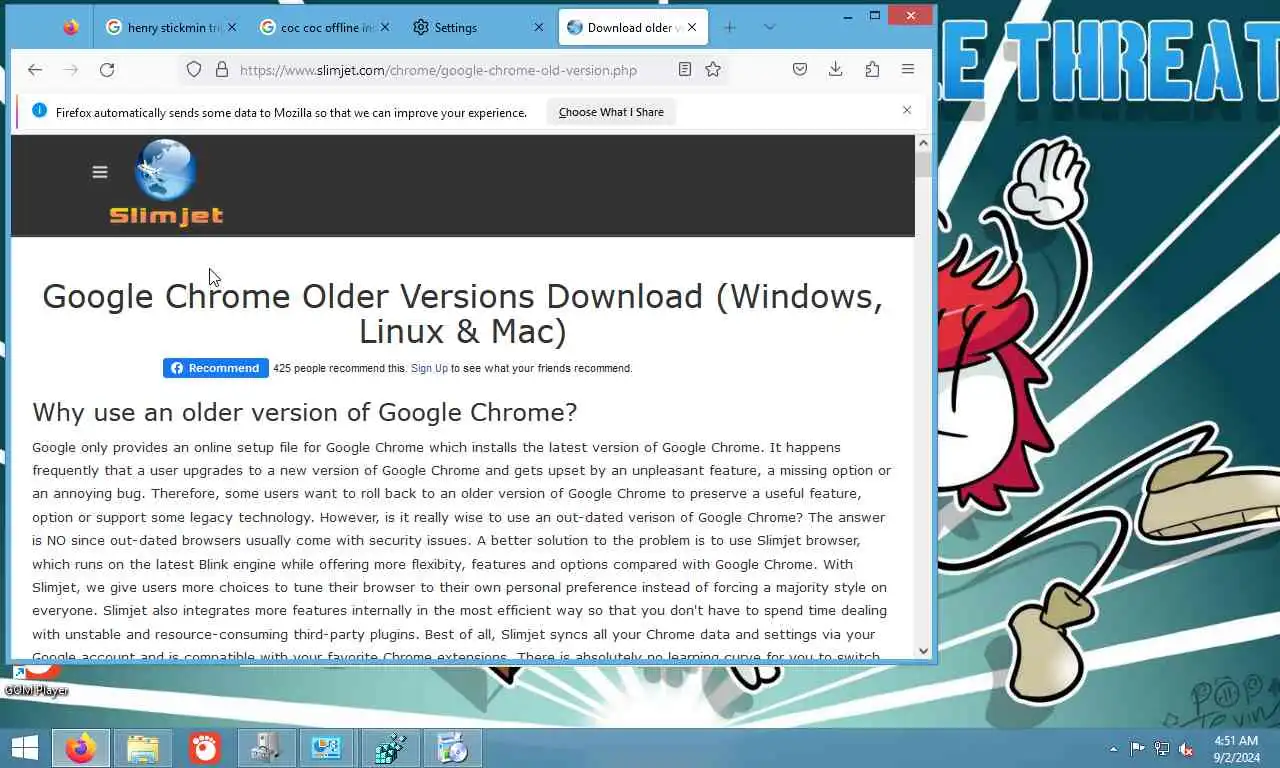Toggle Reader View in address bar
The image size is (1280, 768).
[685, 69]
